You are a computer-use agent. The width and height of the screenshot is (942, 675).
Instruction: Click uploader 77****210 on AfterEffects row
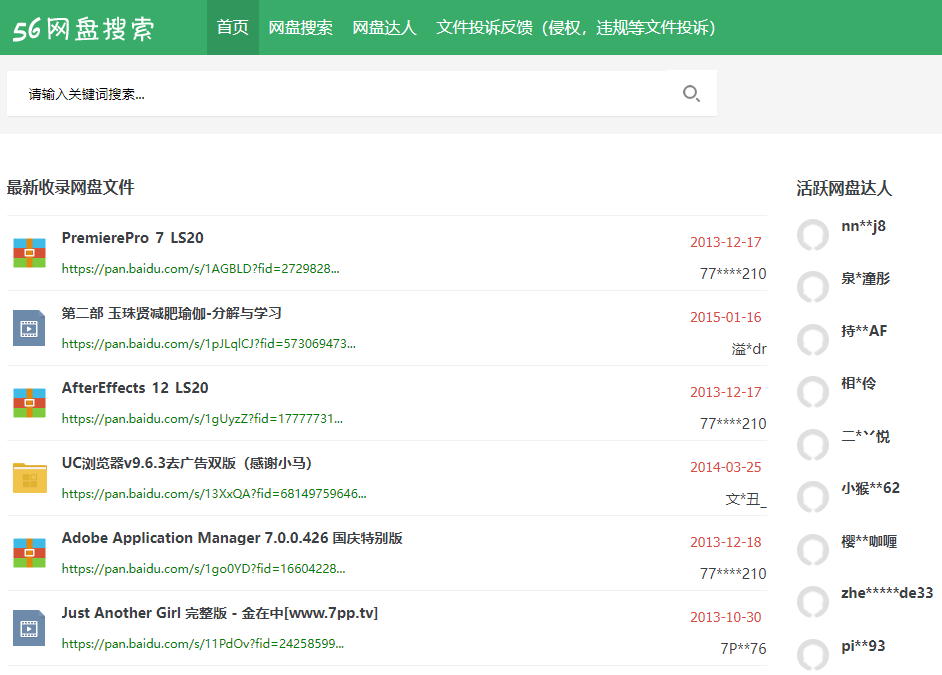733,424
